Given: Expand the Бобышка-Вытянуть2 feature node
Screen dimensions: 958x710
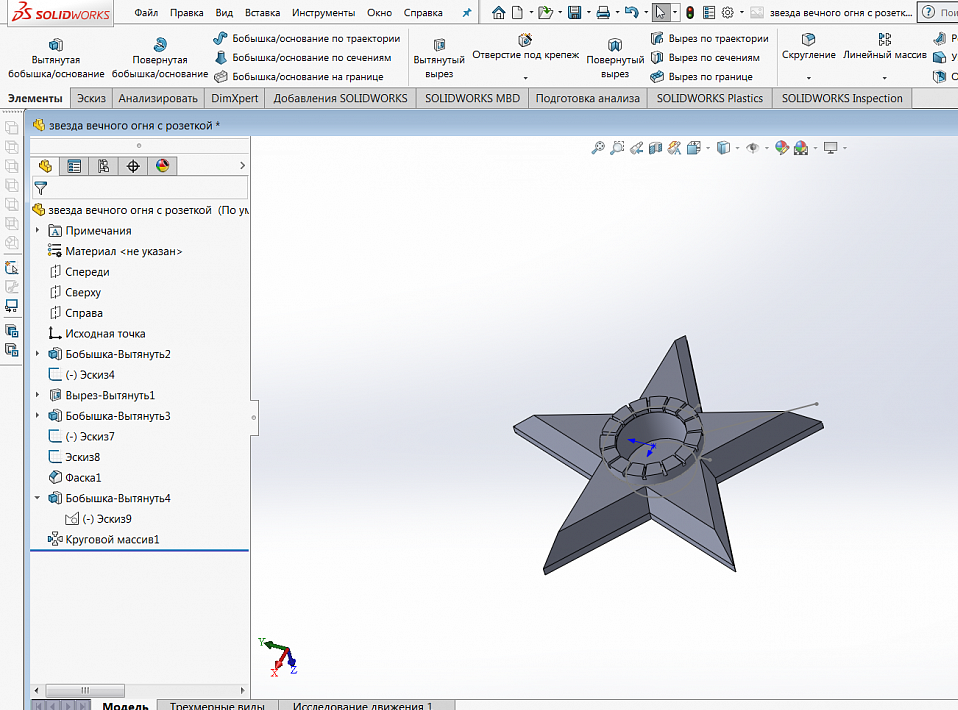Looking at the screenshot, I should (38, 354).
